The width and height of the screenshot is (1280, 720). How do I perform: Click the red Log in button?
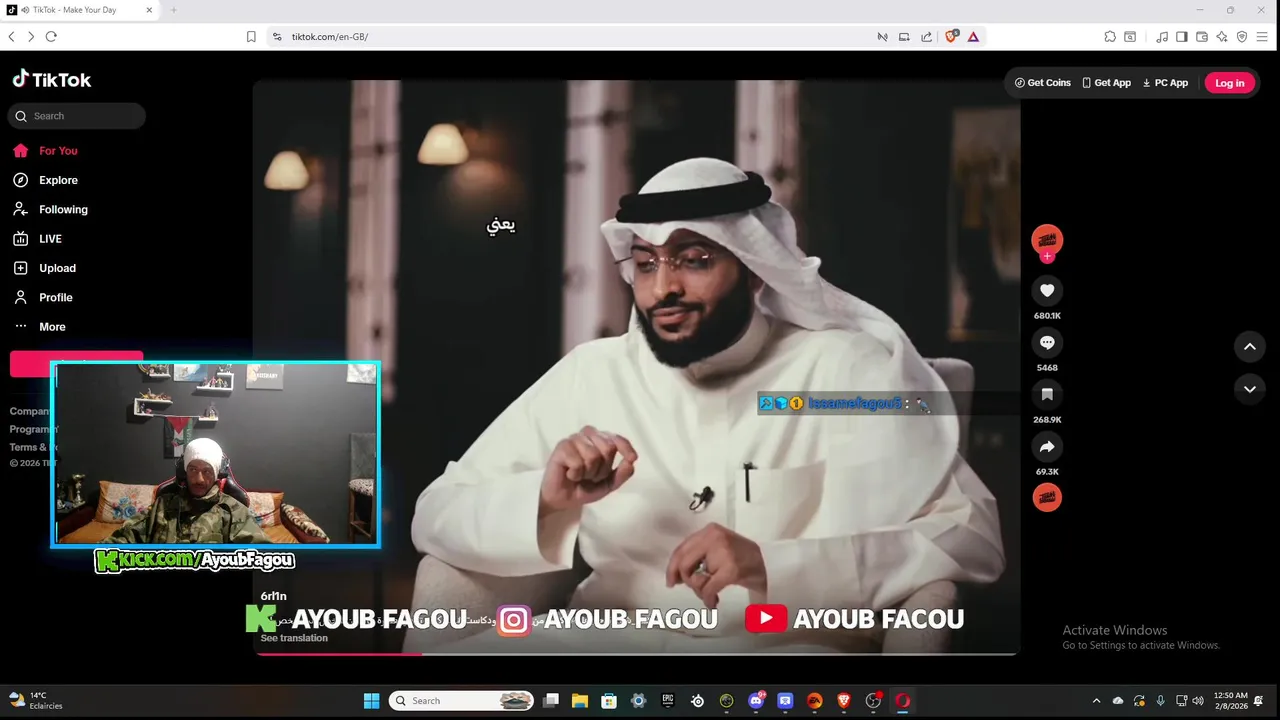1229,83
